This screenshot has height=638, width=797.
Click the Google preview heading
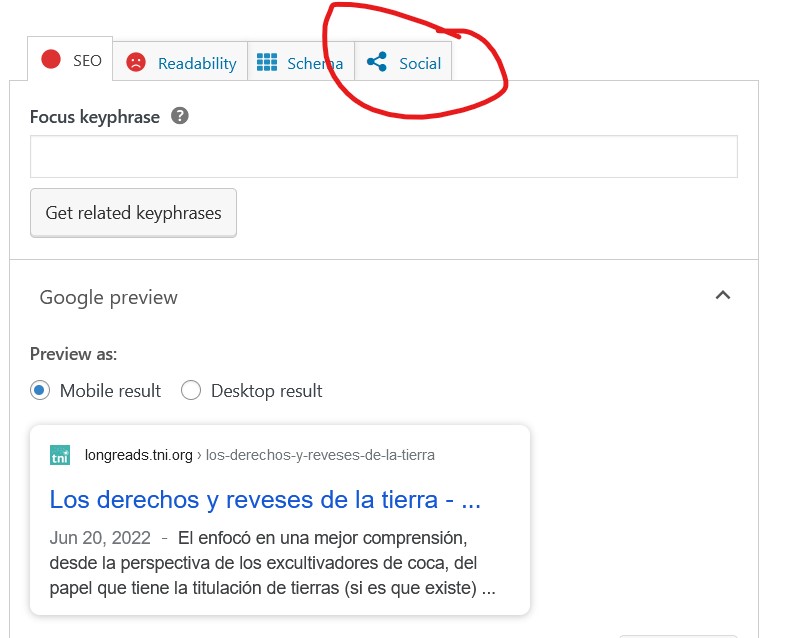pyautogui.click(x=109, y=297)
